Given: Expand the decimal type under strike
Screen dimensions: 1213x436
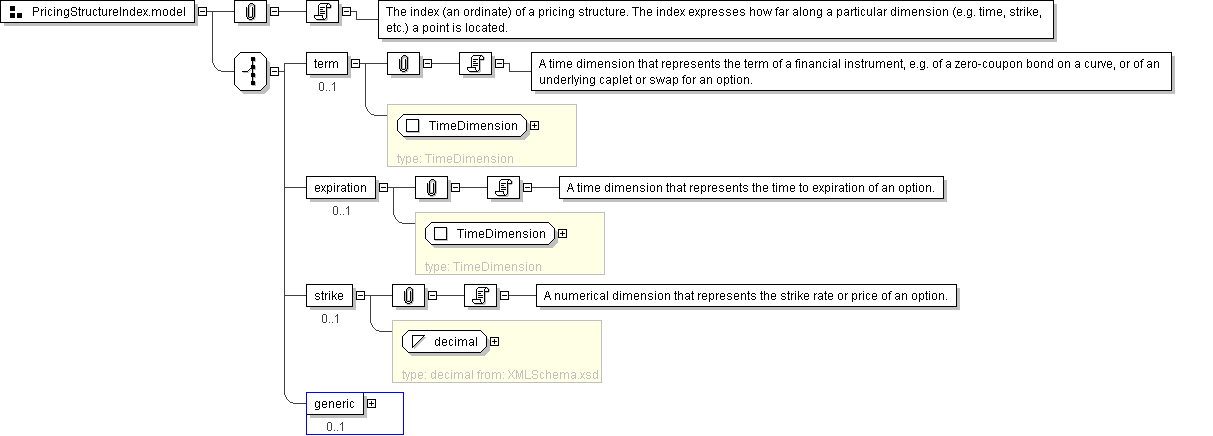Looking at the screenshot, I should [x=494, y=342].
